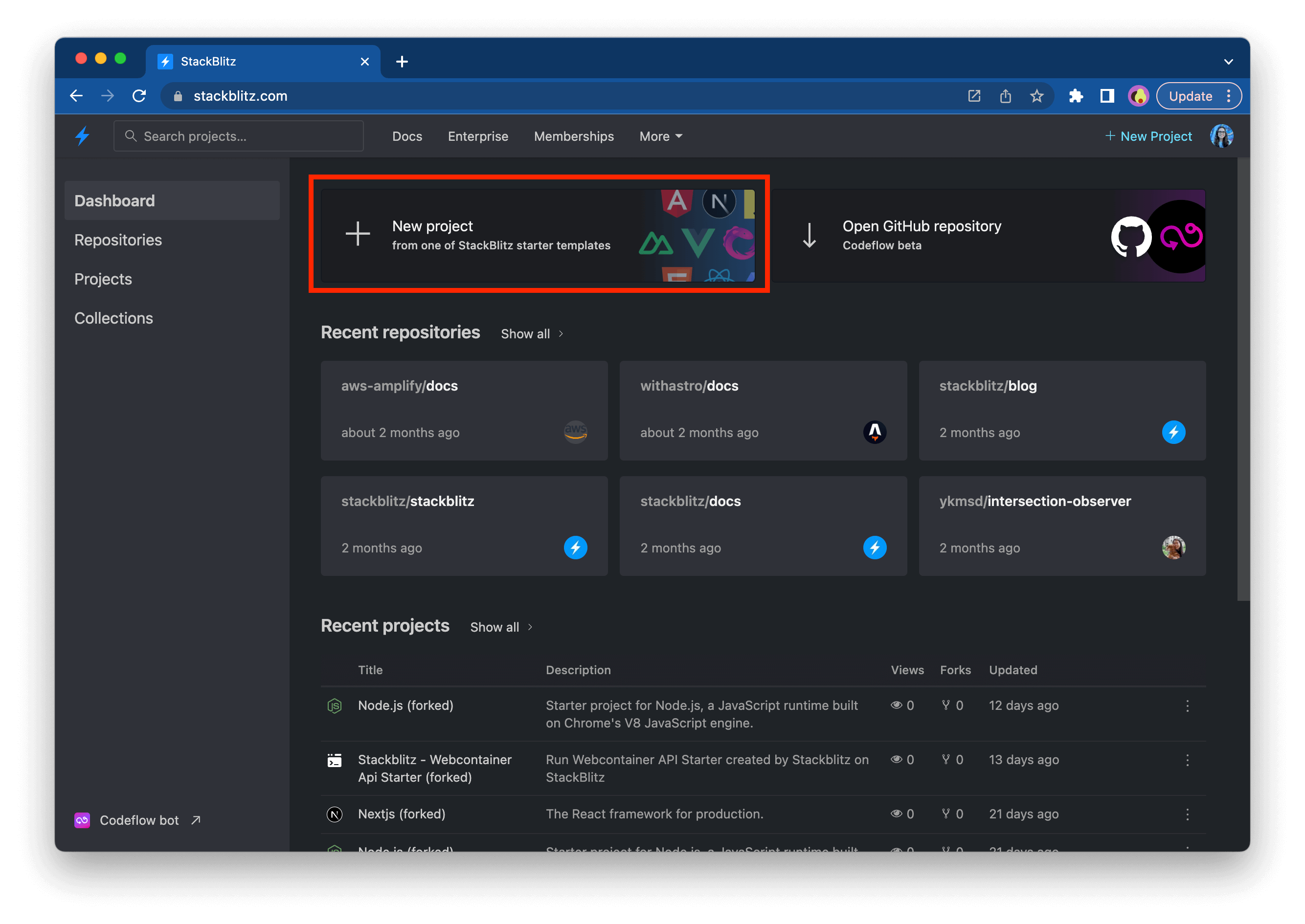This screenshot has width=1305, height=924.
Task: Open the browser extensions puzzle icon
Action: coord(1076,96)
